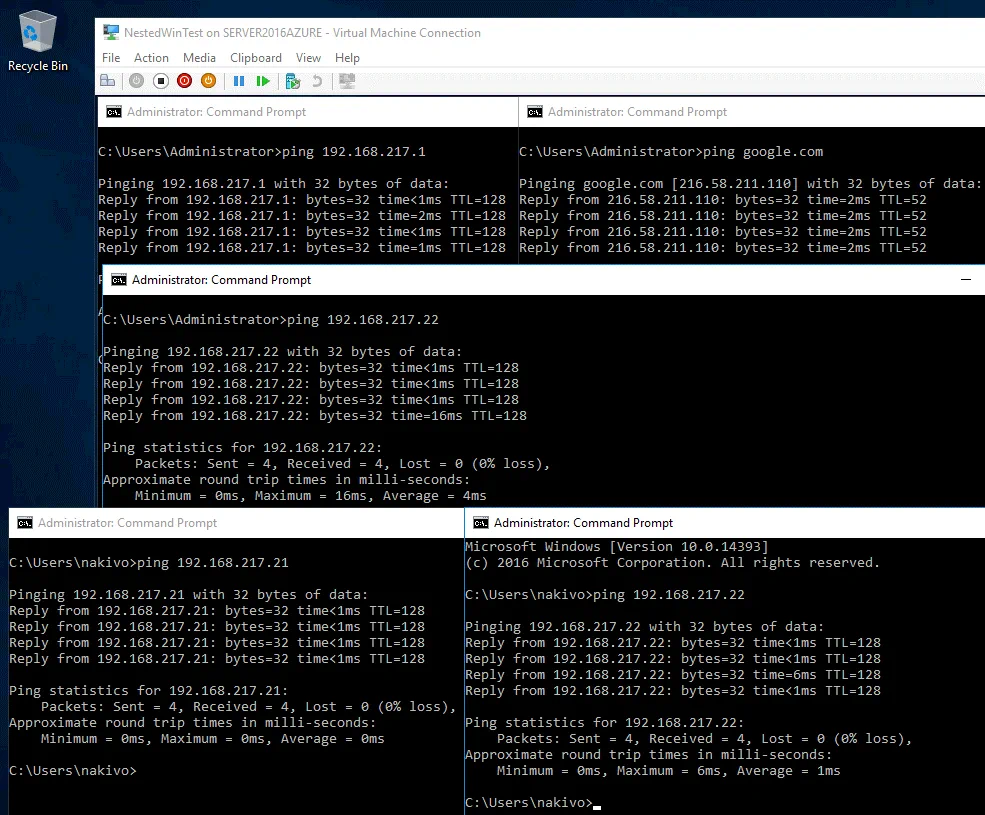Create a checkpoint using the toolbar icon
The image size is (985, 815).
(293, 81)
